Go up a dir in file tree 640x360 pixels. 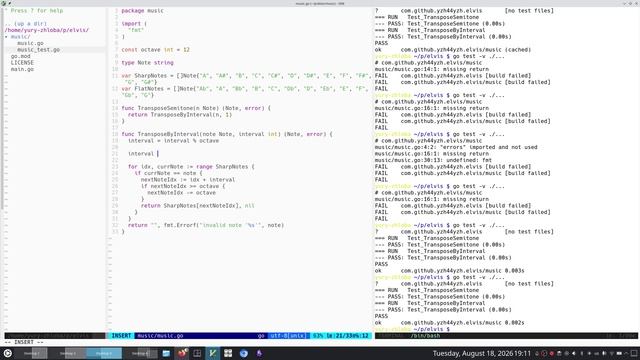point(26,24)
